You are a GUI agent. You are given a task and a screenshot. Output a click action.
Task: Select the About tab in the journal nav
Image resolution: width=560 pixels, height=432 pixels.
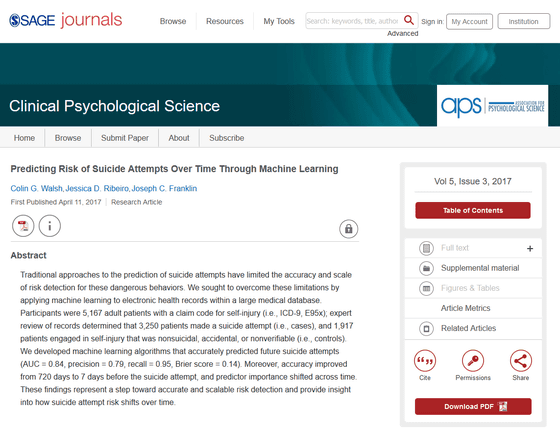click(x=179, y=138)
